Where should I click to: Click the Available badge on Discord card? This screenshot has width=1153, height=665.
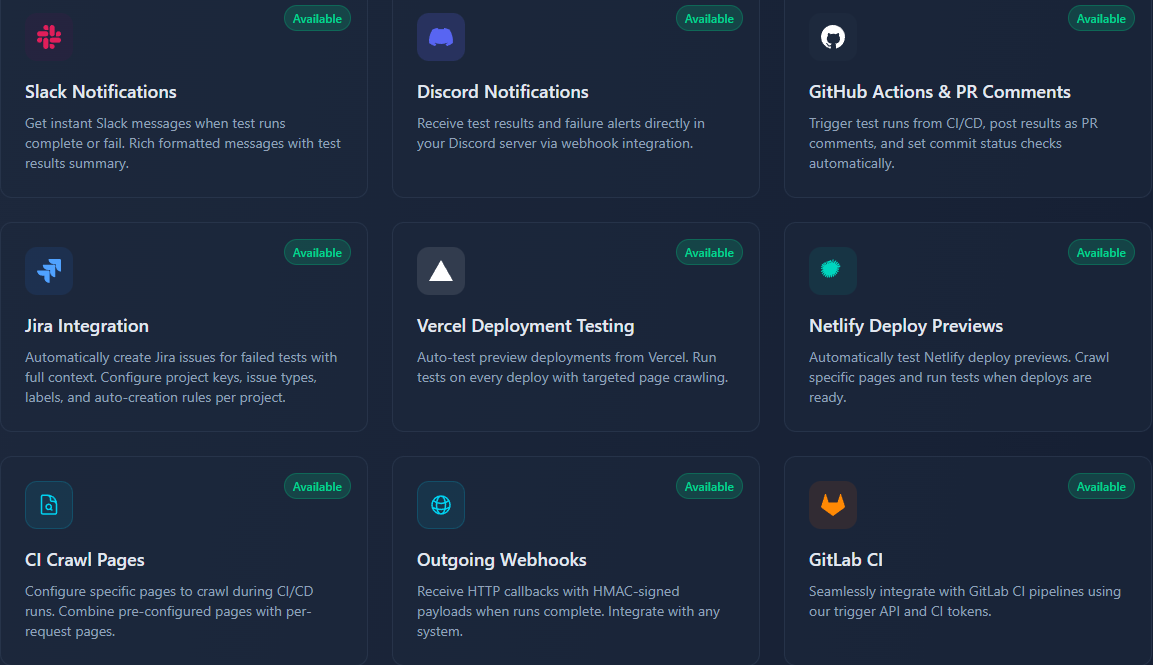(x=709, y=19)
